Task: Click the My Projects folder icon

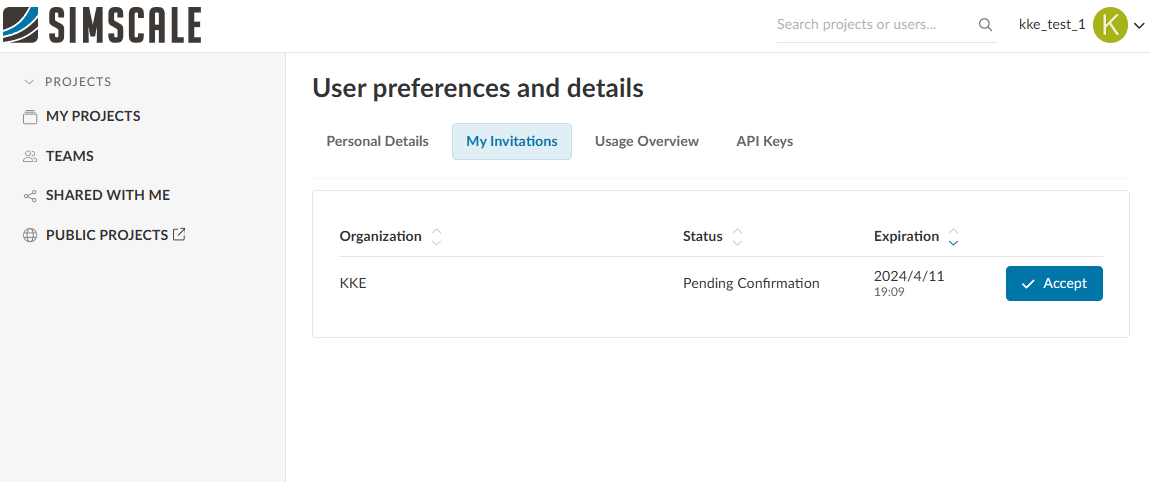Action: 30,117
